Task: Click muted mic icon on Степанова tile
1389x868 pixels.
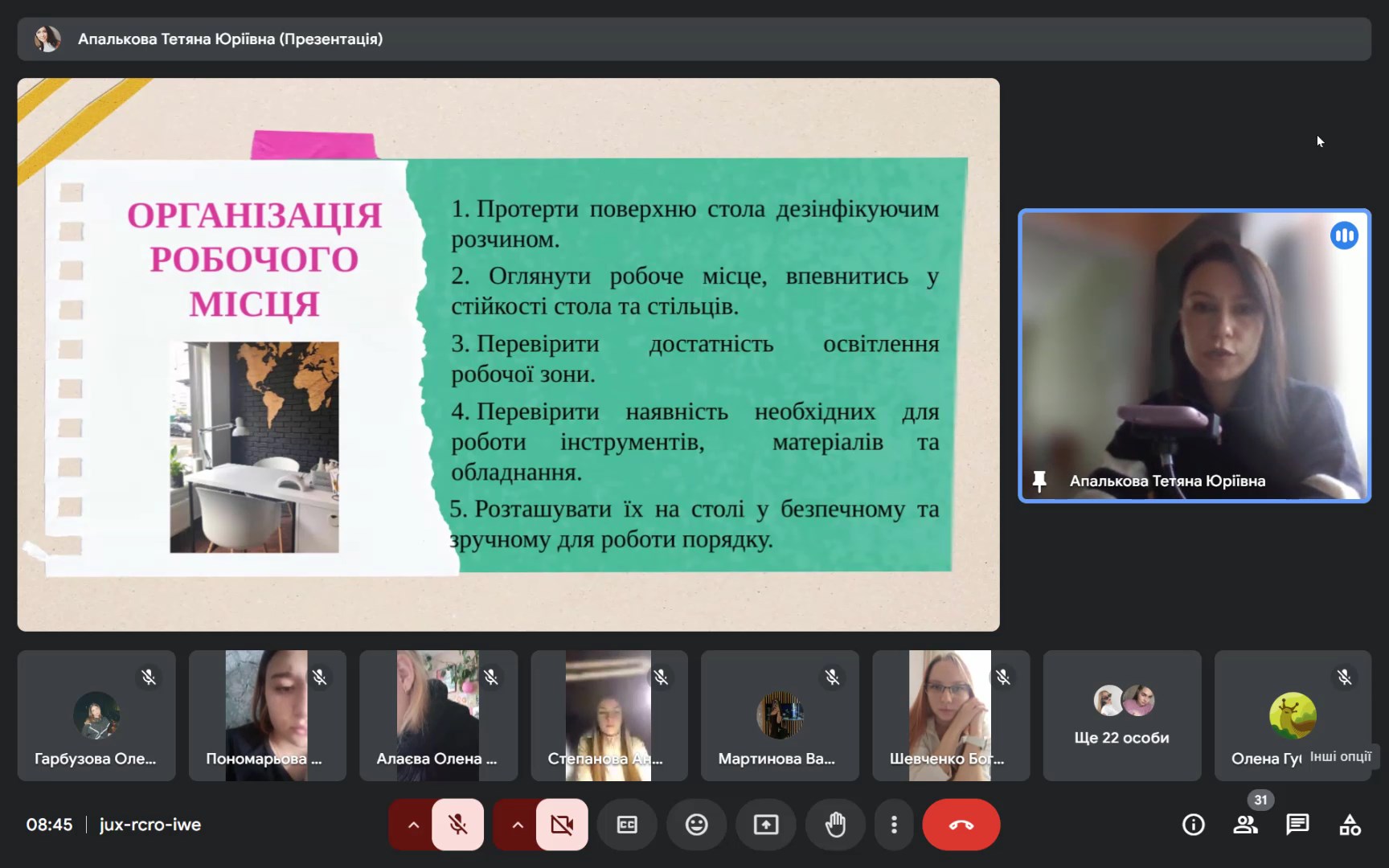Action: pyautogui.click(x=662, y=678)
